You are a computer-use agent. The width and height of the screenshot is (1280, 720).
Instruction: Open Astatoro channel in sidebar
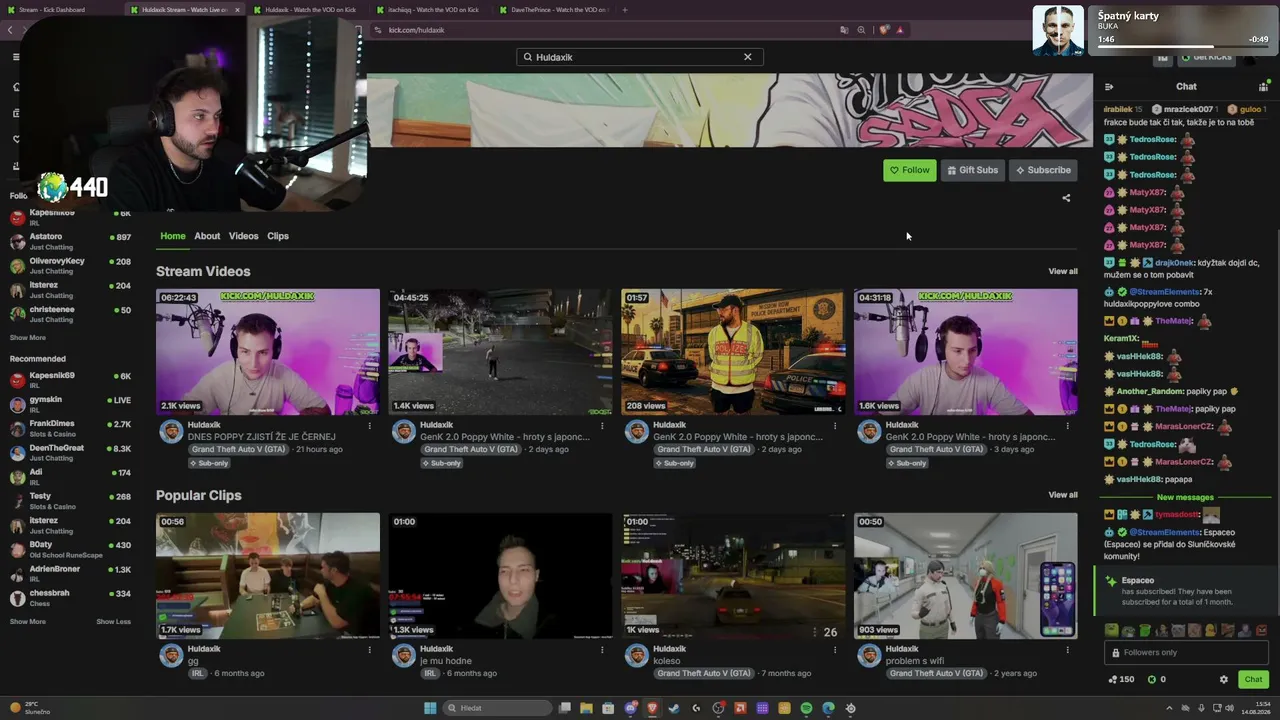[70, 241]
